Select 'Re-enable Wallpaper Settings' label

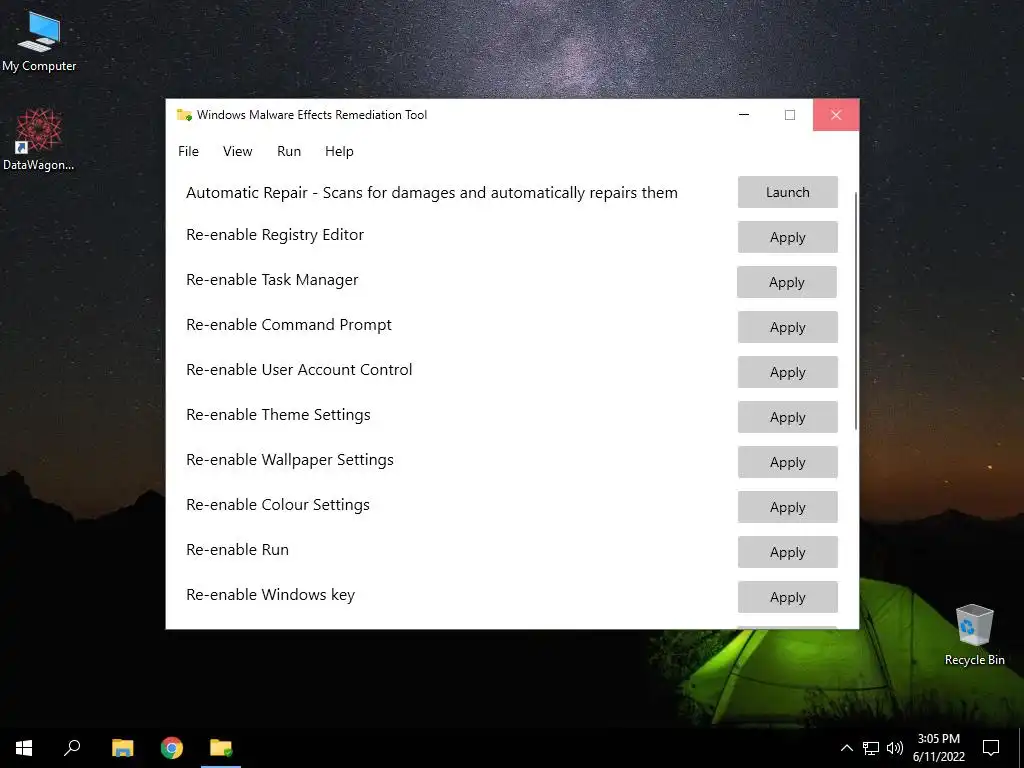coord(290,460)
